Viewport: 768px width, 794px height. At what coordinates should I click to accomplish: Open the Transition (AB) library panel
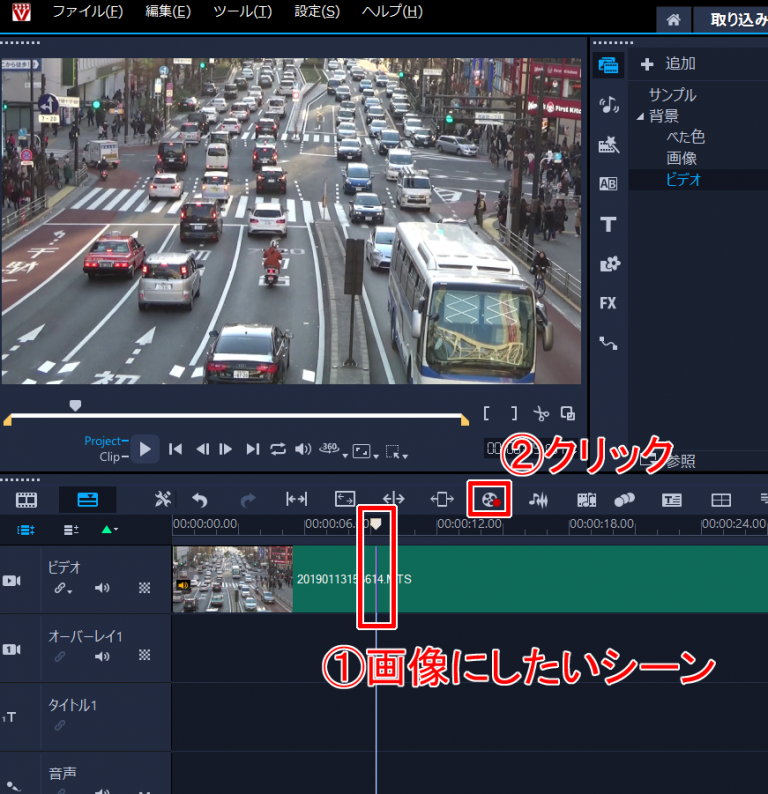608,184
